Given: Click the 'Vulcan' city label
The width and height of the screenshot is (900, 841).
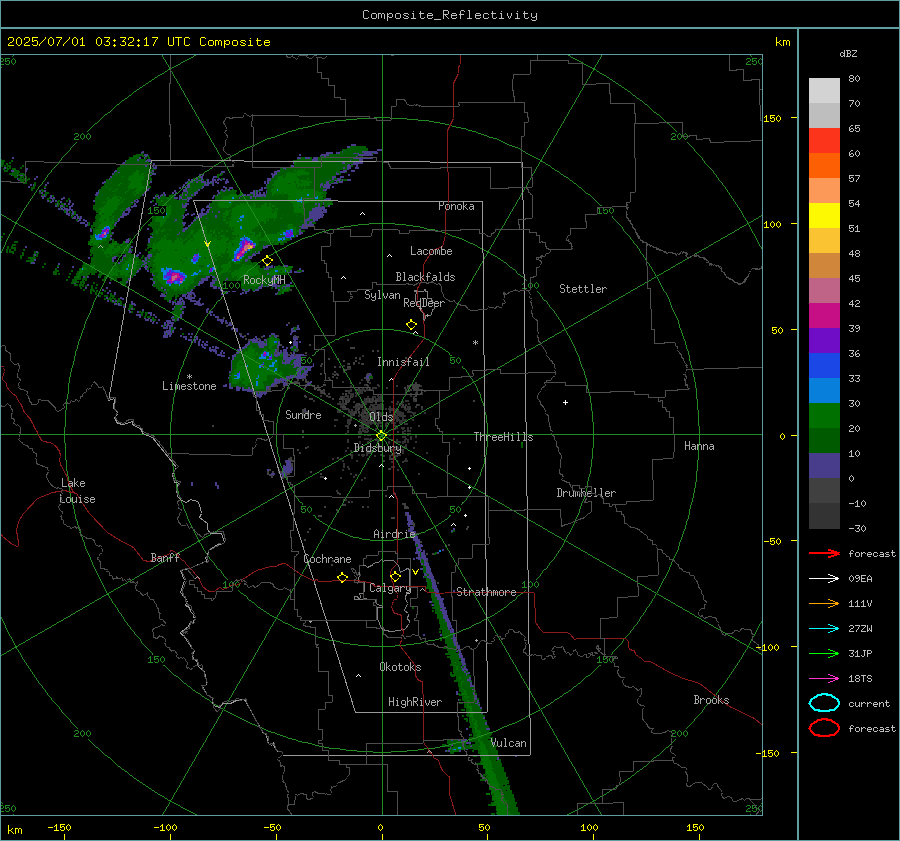Looking at the screenshot, I should pos(509,743).
